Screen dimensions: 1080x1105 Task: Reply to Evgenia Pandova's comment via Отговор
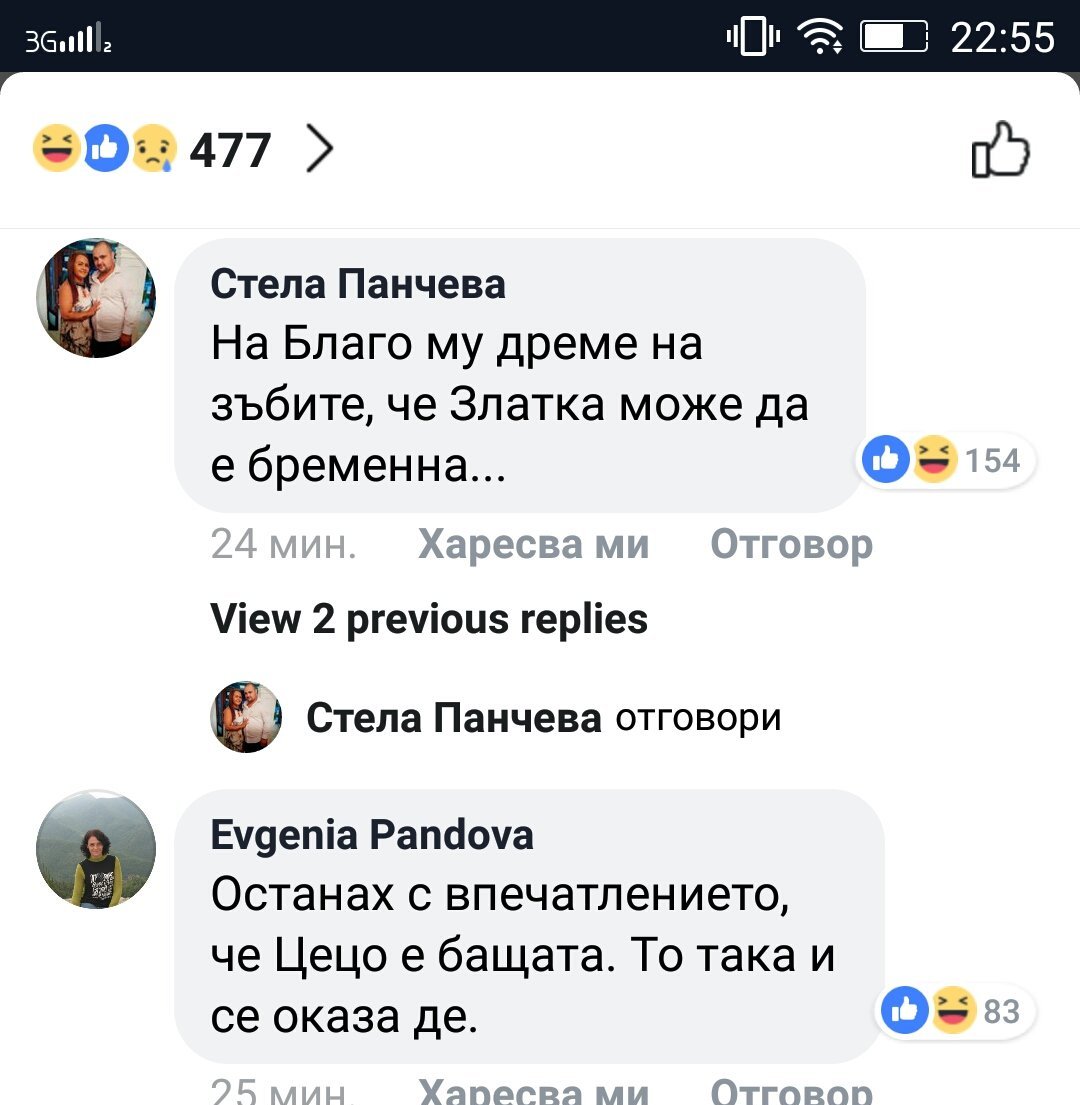click(x=791, y=1092)
